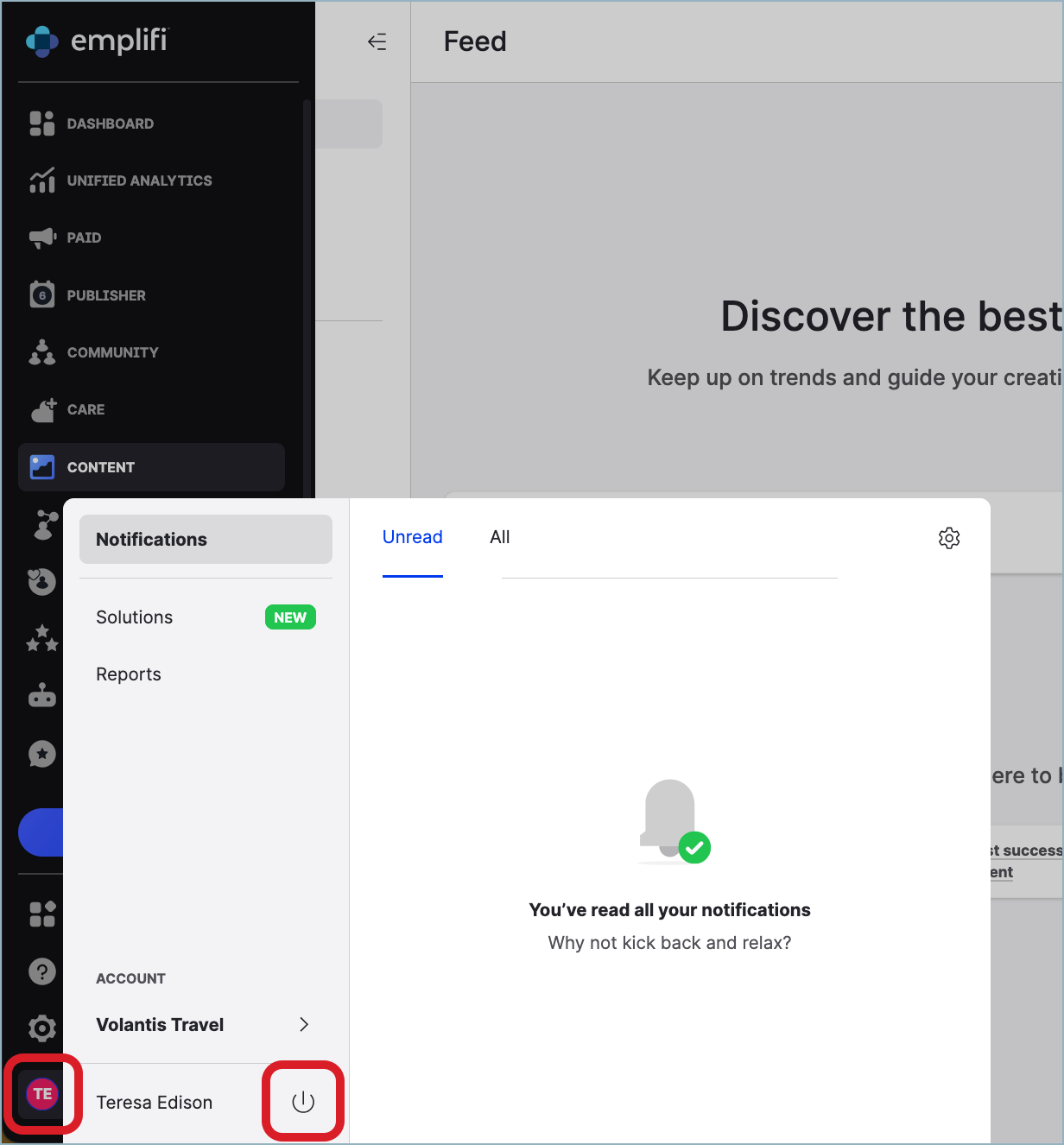Click the Content sidebar item
The height and width of the screenshot is (1145, 1064).
pos(151,467)
